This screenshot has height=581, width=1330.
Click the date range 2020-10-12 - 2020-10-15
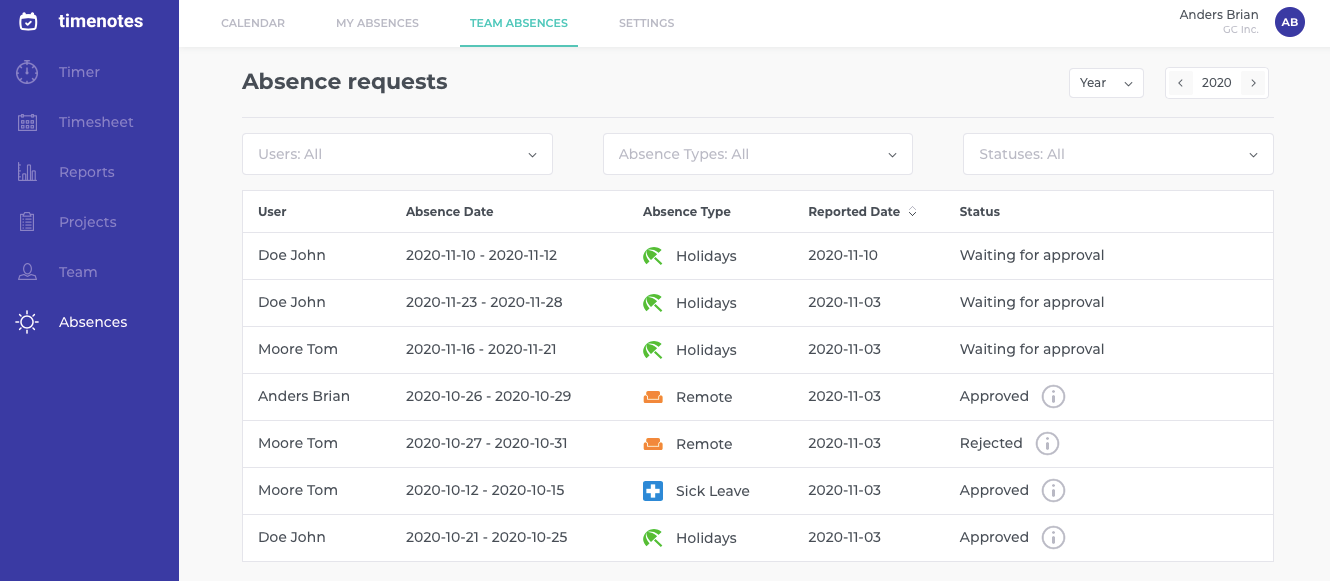point(485,490)
